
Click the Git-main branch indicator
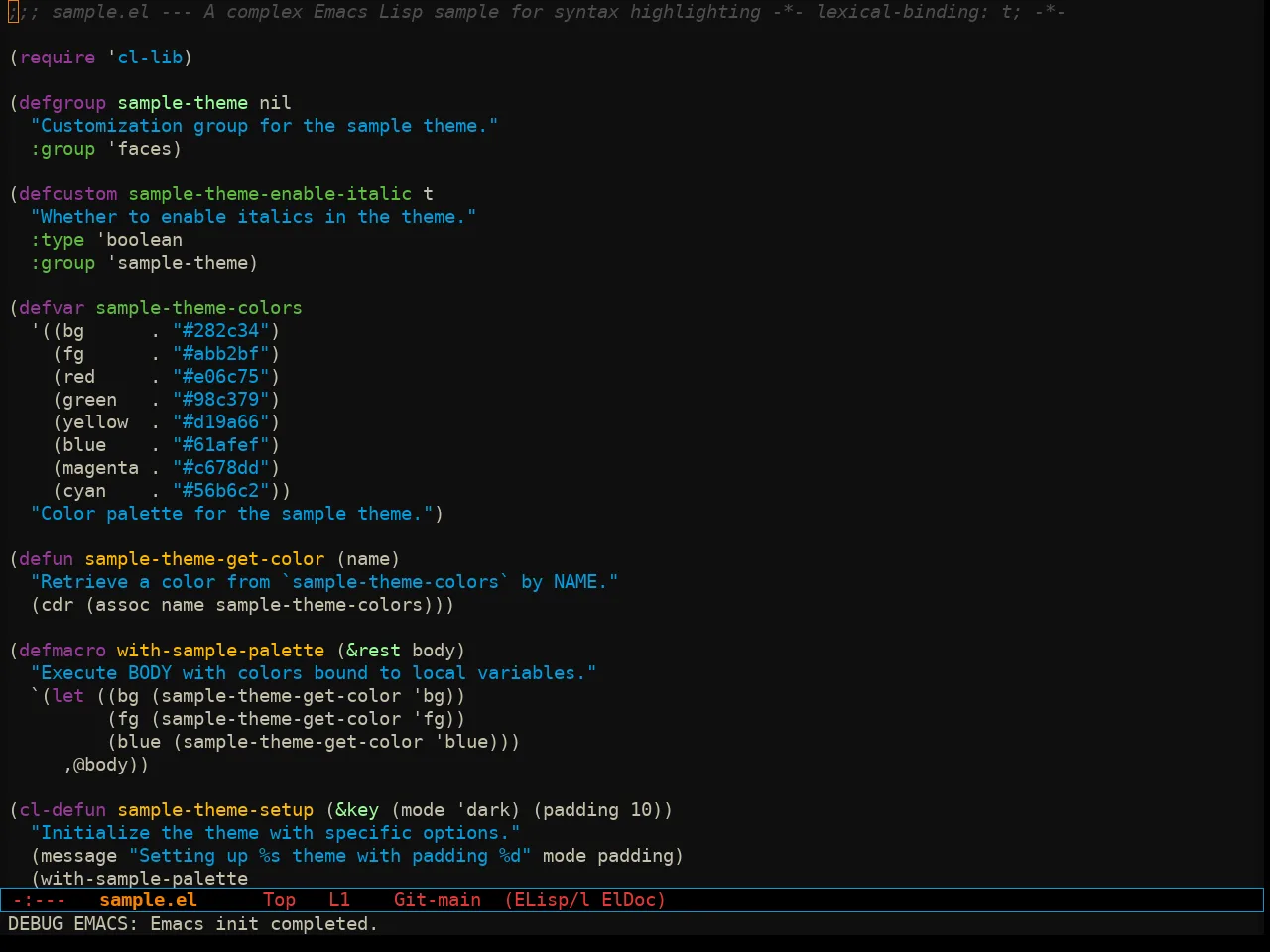[x=438, y=900]
